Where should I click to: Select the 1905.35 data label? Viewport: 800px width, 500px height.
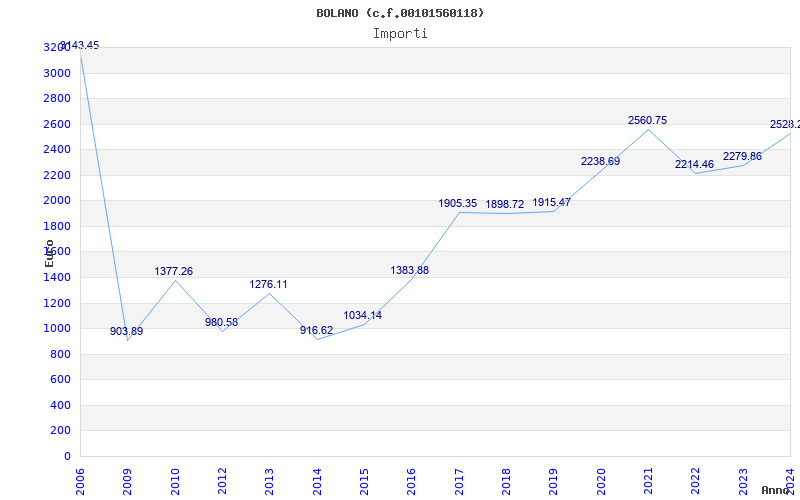pyautogui.click(x=458, y=204)
